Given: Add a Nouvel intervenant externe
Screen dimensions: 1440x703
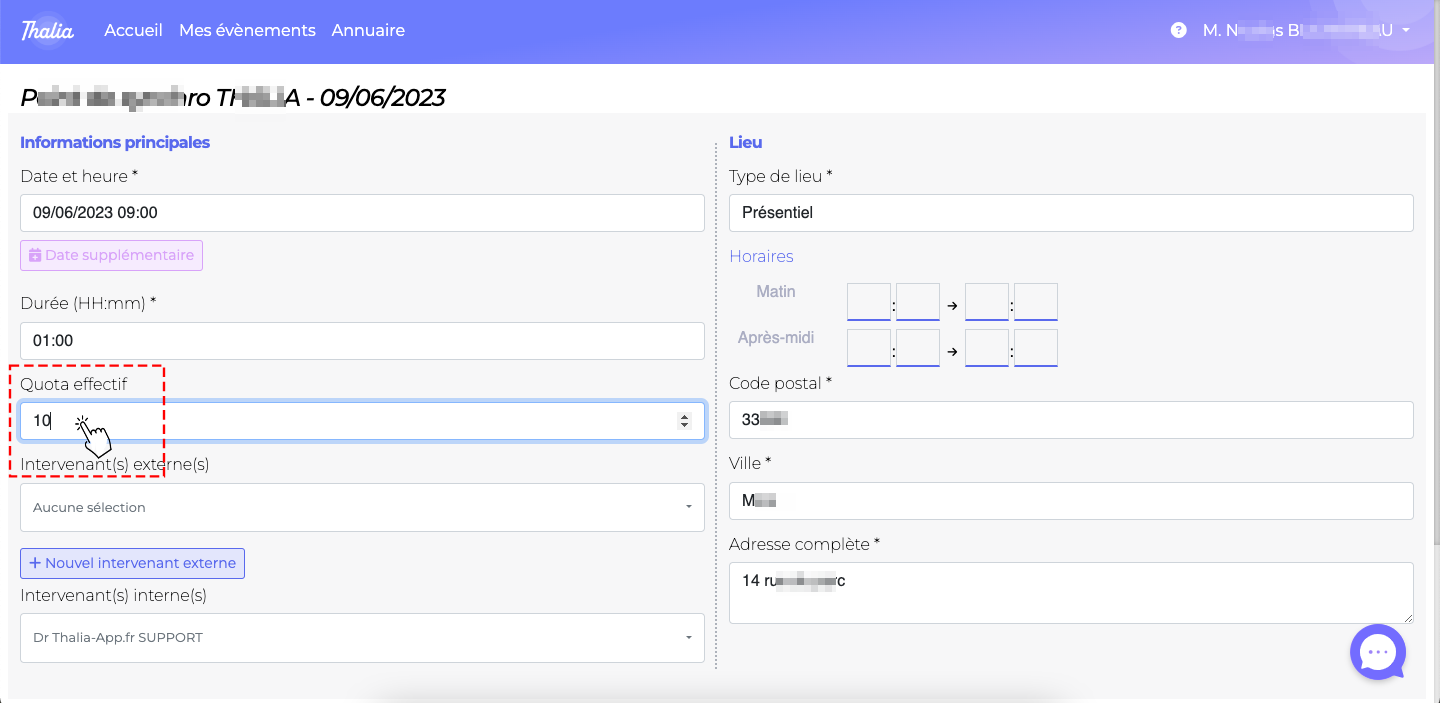Looking at the screenshot, I should 132,563.
